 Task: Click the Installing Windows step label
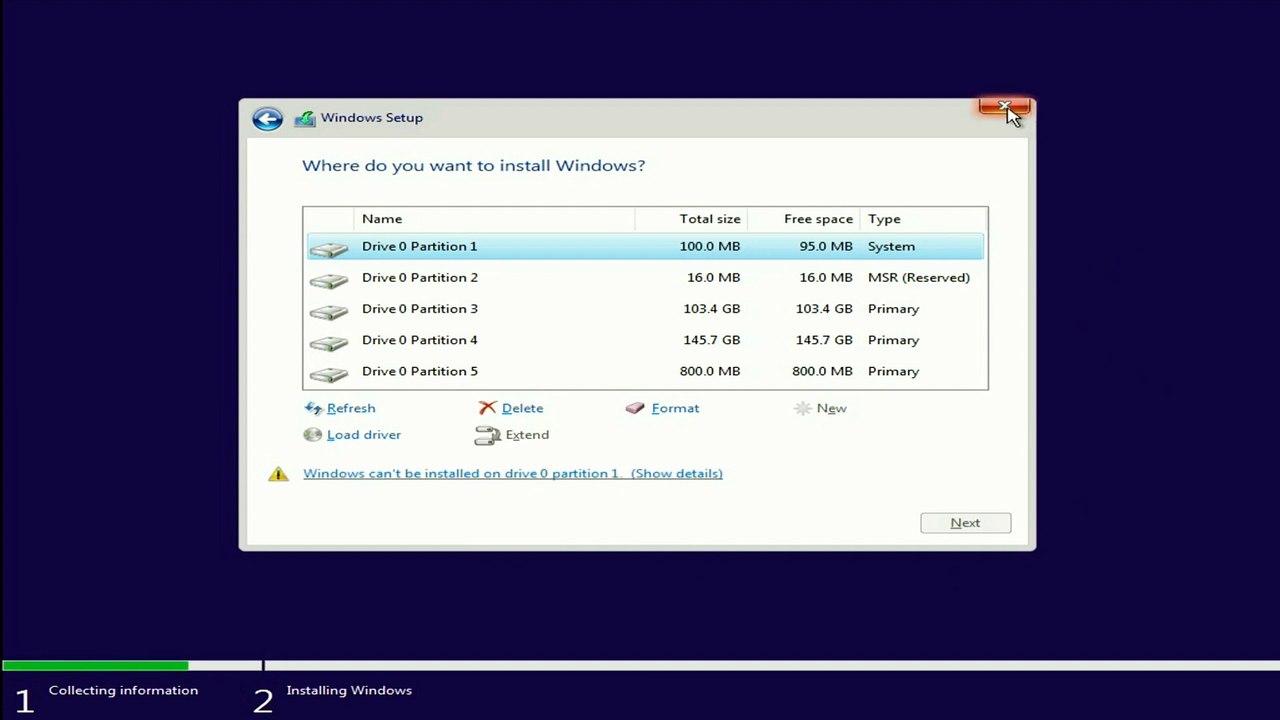(x=349, y=690)
